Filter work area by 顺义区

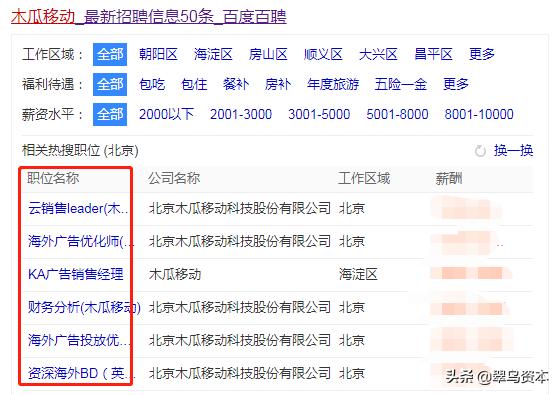pyautogui.click(x=323, y=54)
